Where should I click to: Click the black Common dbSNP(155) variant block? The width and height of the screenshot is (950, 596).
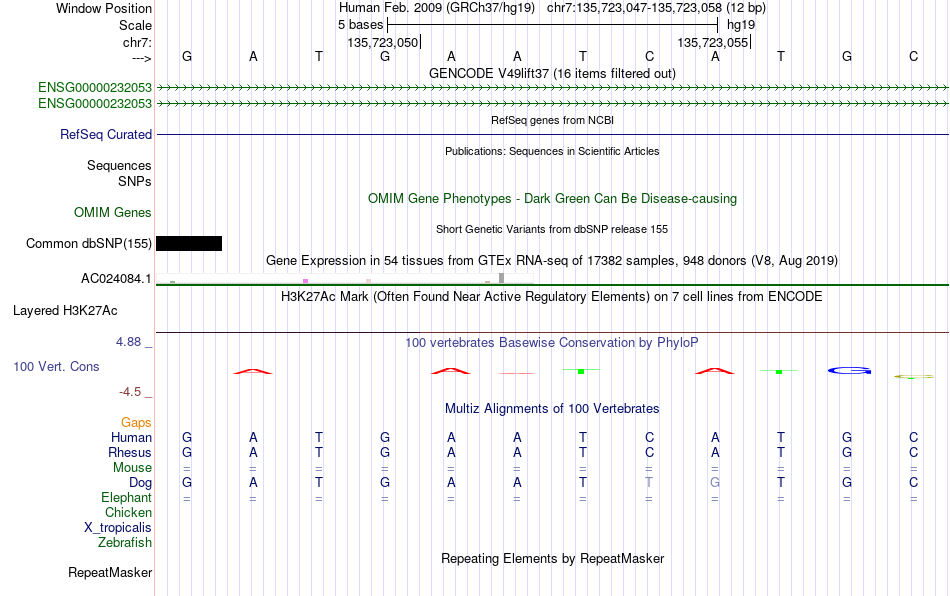pos(189,243)
